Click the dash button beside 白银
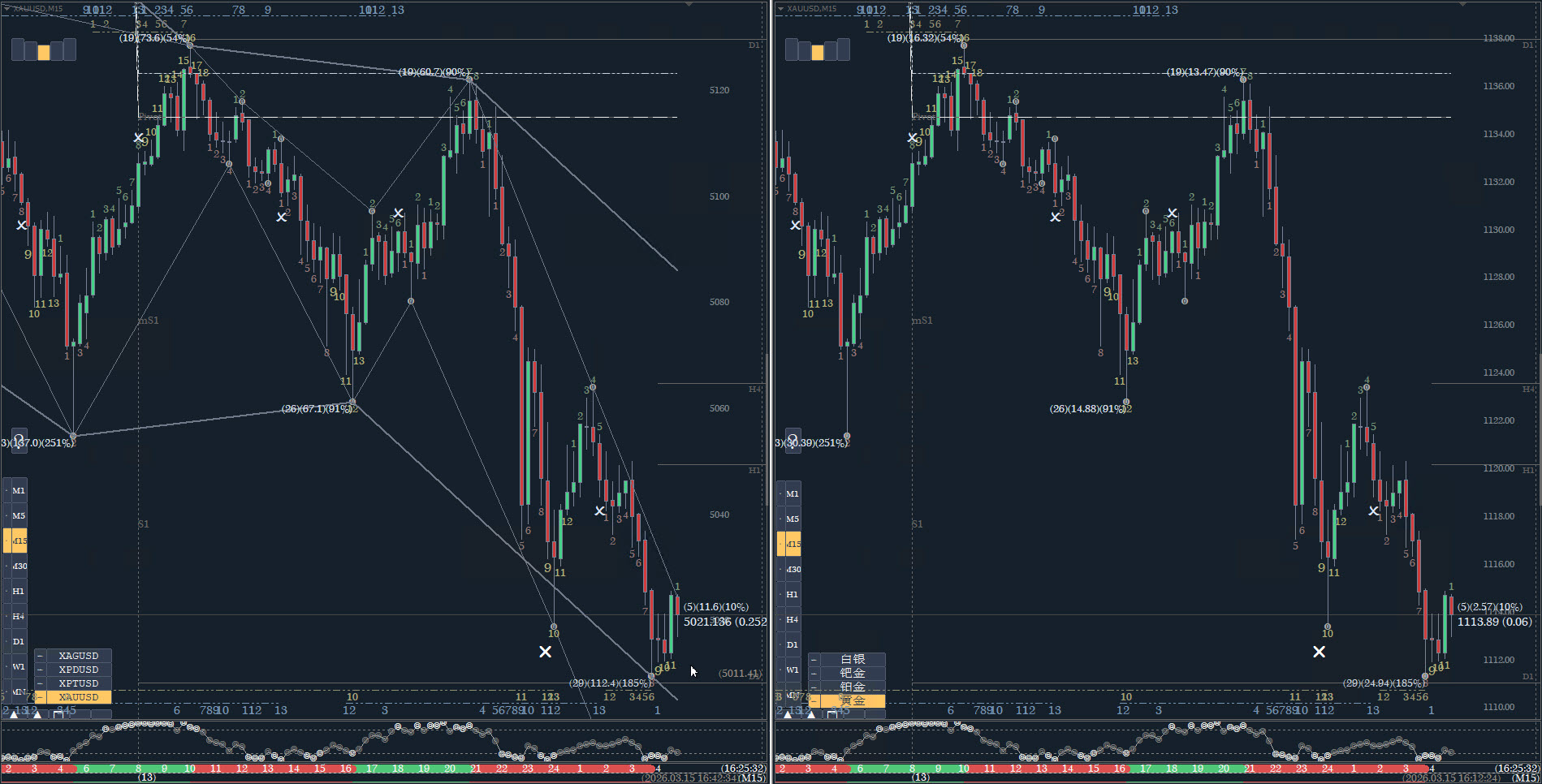This screenshot has width=1542, height=784. pos(814,659)
